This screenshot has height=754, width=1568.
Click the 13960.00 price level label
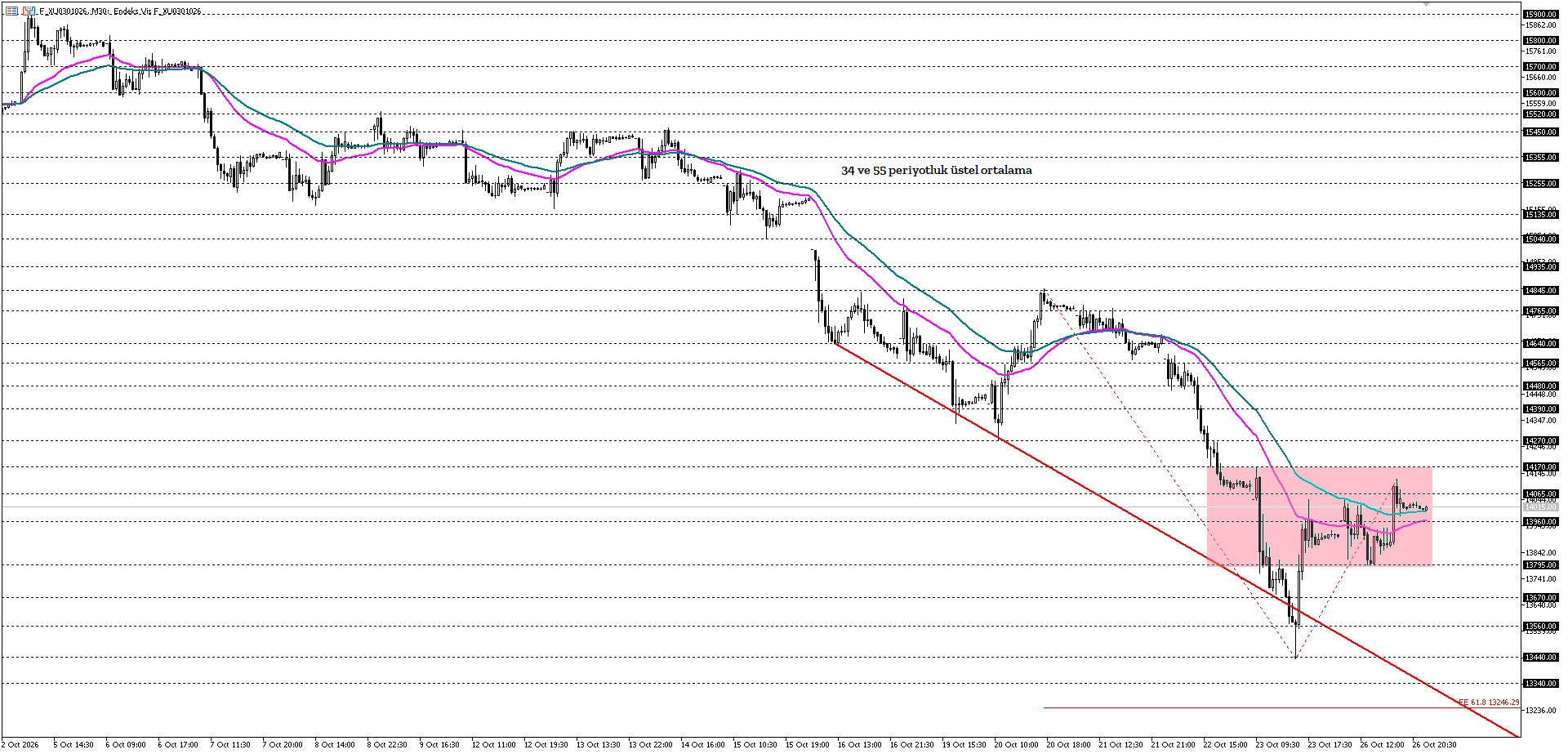point(1541,522)
